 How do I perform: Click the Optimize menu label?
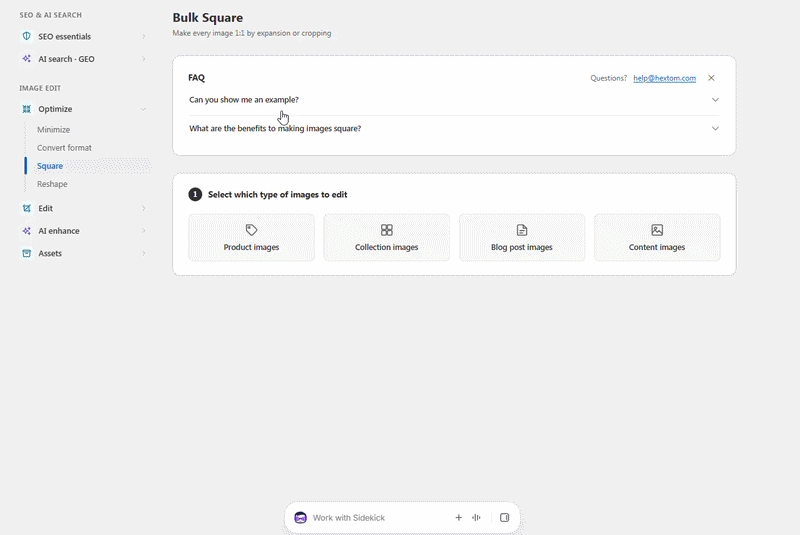[55, 109]
